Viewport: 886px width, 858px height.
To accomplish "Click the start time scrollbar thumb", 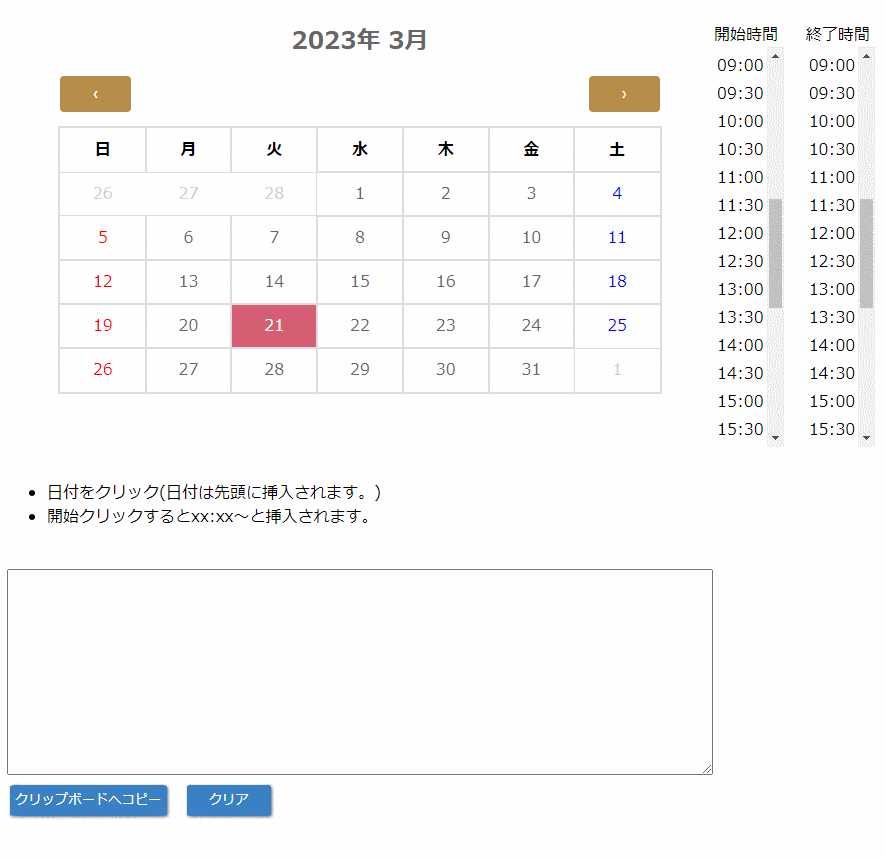I will click(775, 253).
